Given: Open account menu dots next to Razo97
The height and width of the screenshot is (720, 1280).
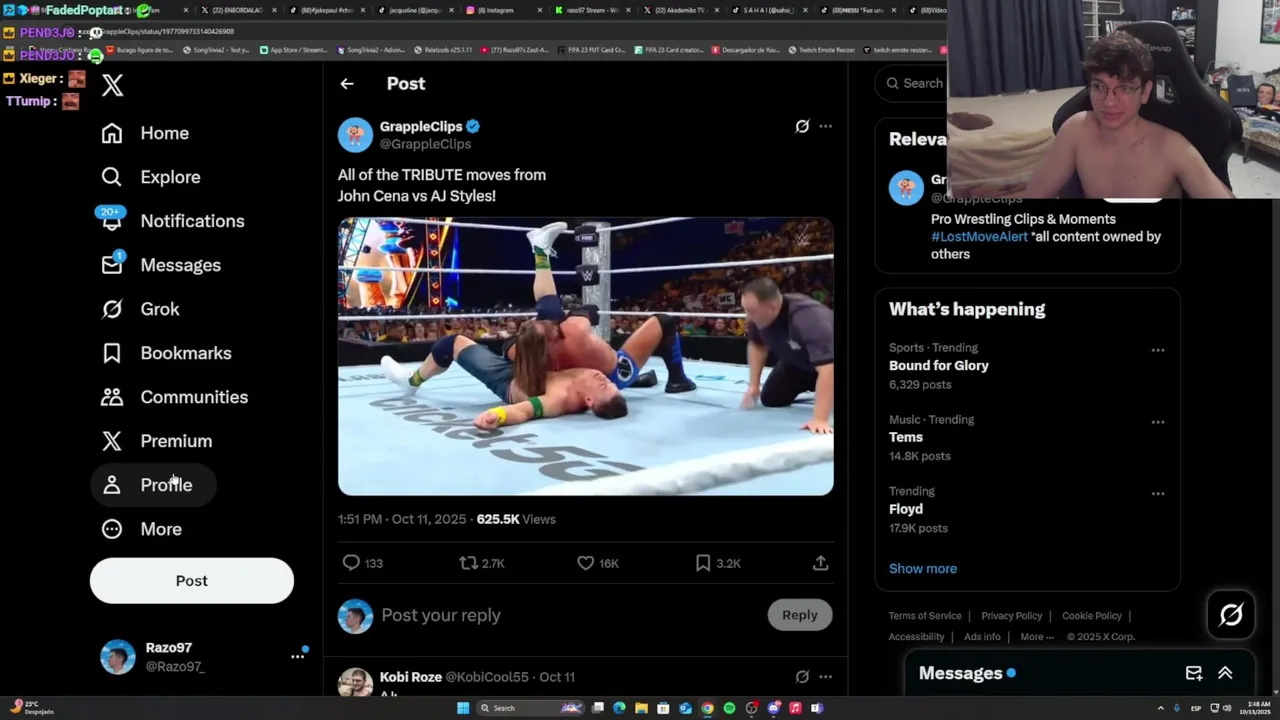Looking at the screenshot, I should pos(297,656).
